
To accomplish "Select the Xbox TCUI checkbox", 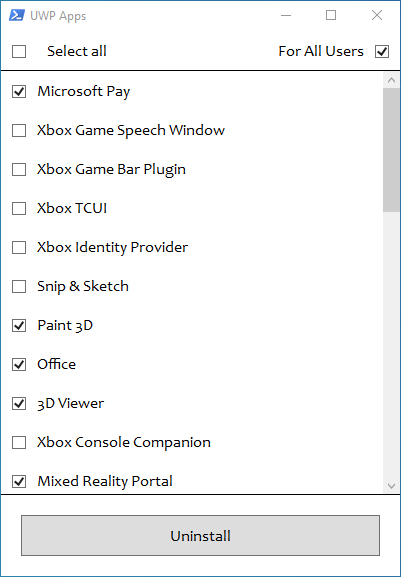I will 19,208.
